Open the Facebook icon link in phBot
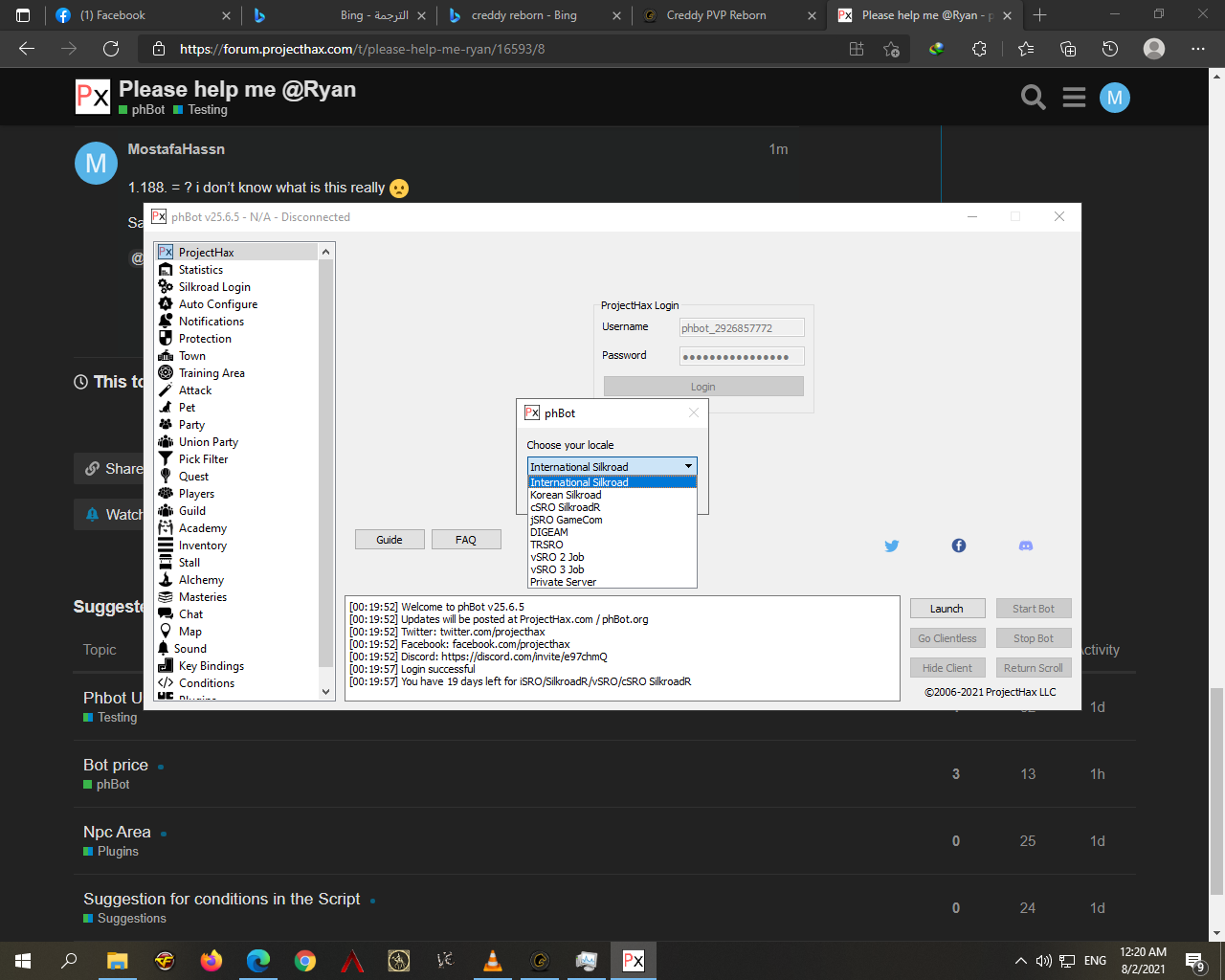The width and height of the screenshot is (1225, 980). [x=958, y=546]
